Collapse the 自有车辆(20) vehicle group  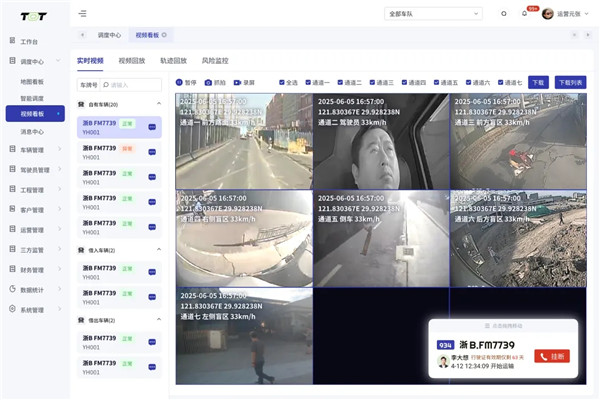[159, 104]
